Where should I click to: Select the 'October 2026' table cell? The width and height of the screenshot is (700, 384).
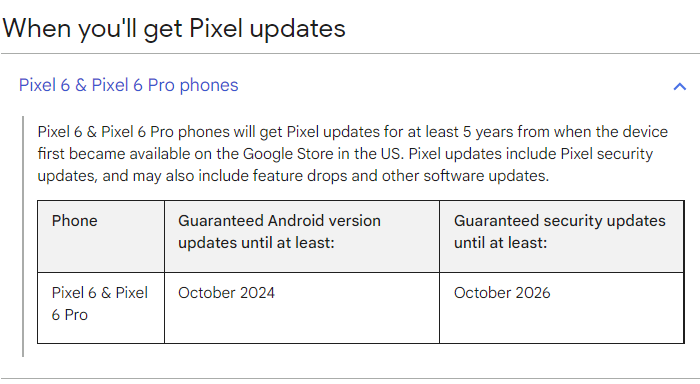point(562,308)
